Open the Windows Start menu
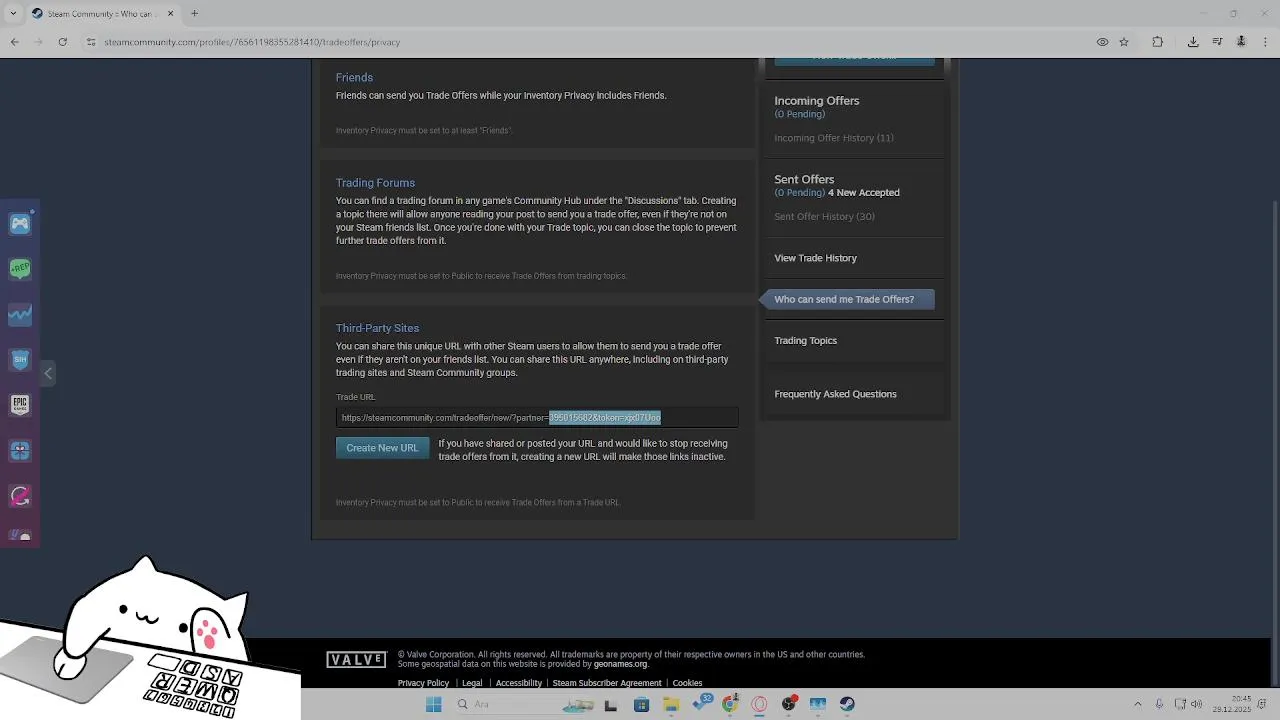The image size is (1280, 720). pos(433,704)
